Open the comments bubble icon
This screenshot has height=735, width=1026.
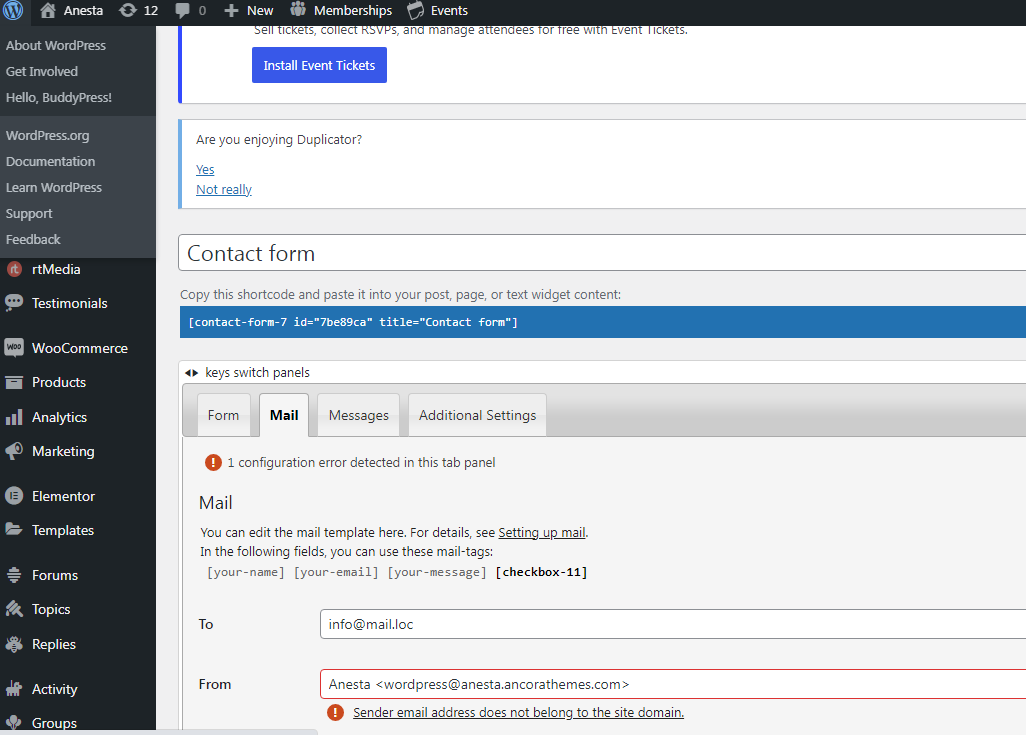point(183,10)
